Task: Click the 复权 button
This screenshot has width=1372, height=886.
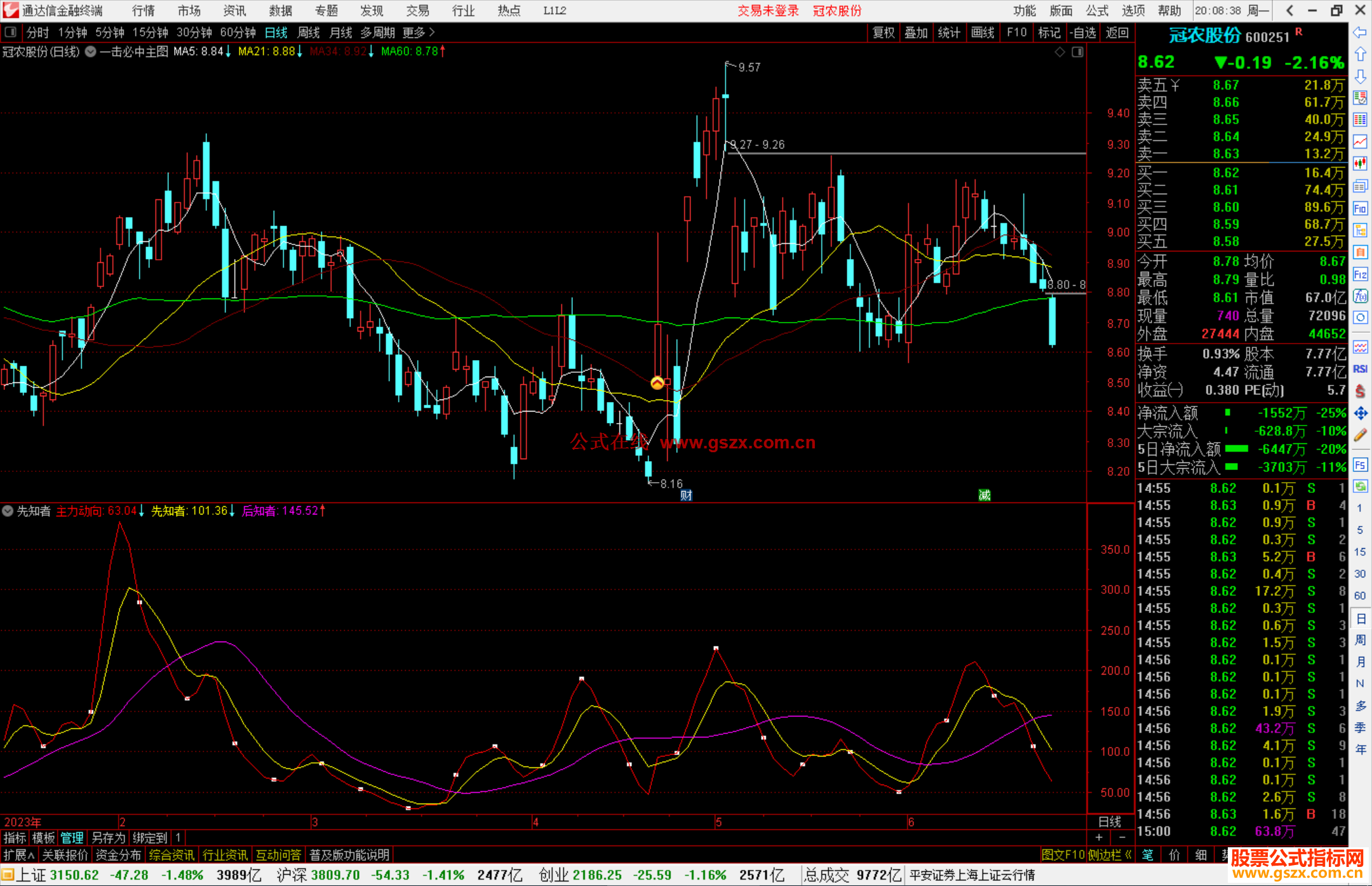Action: (884, 32)
